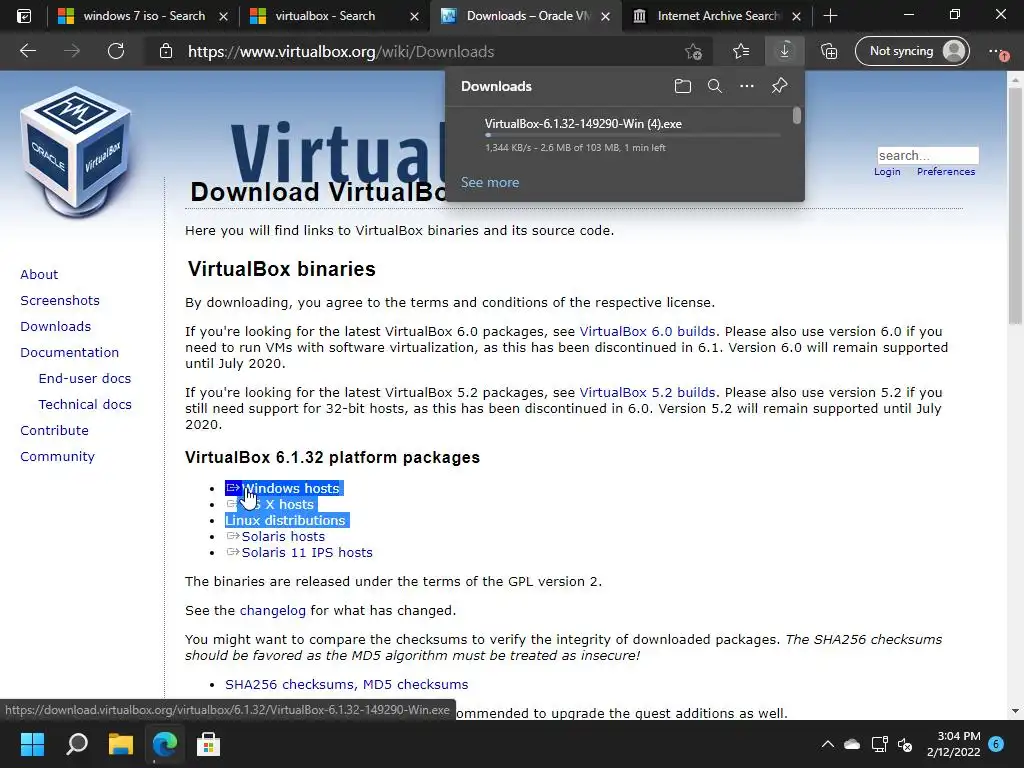Open the Preferences link

[x=946, y=172]
